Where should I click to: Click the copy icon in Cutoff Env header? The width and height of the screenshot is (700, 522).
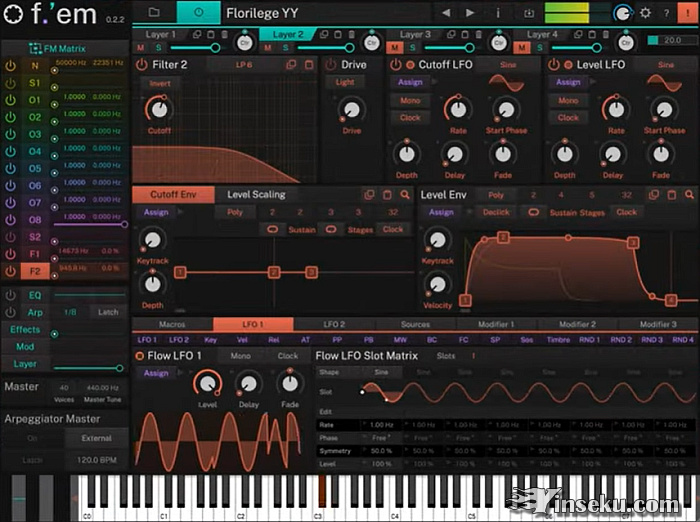[x=368, y=195]
